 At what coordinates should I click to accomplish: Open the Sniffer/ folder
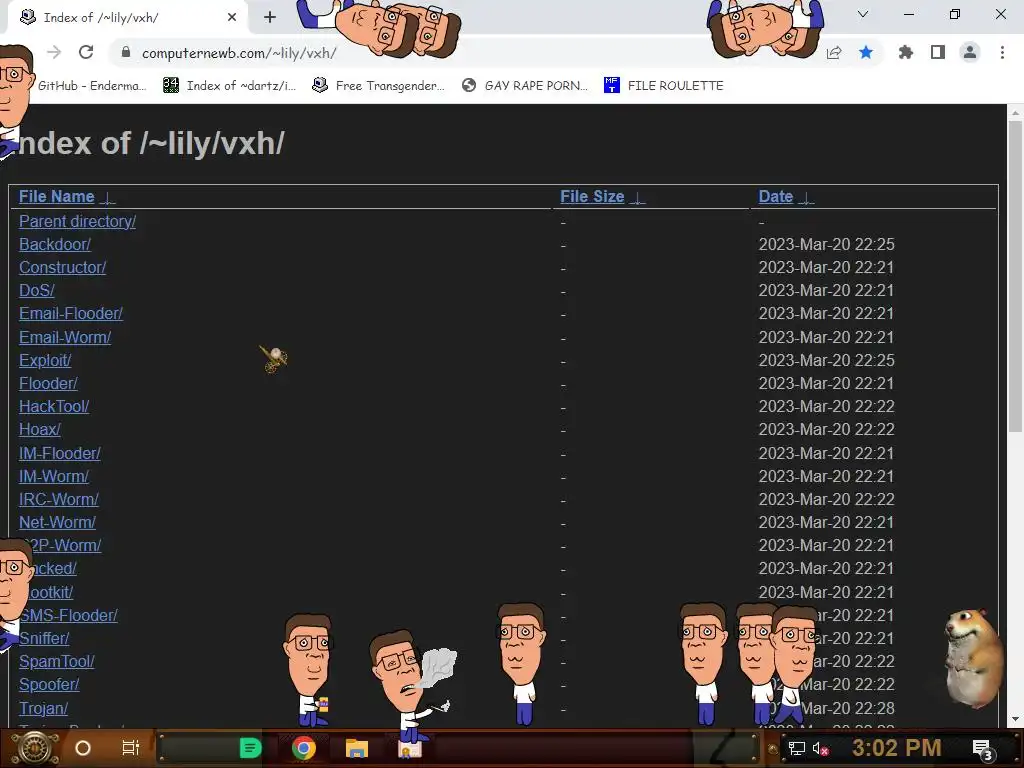44,638
